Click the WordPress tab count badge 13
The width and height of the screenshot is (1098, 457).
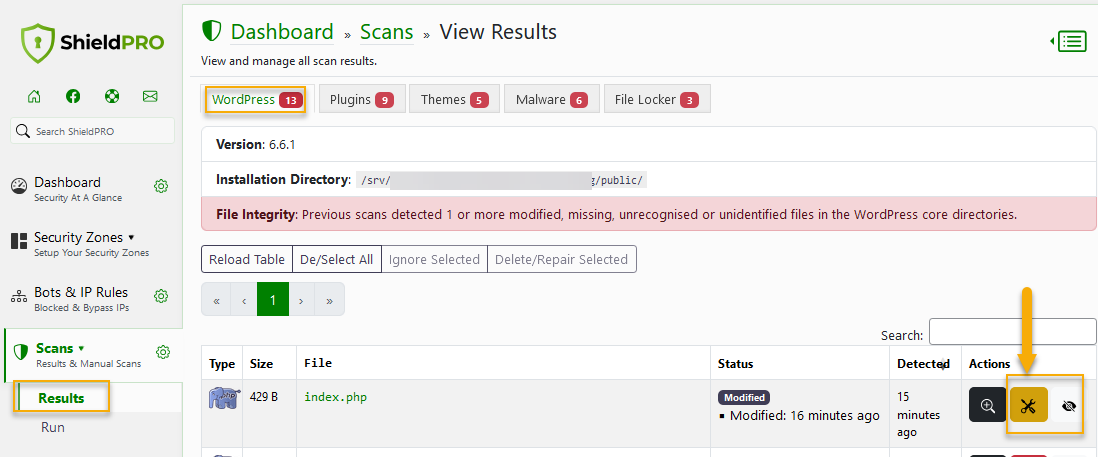290,101
